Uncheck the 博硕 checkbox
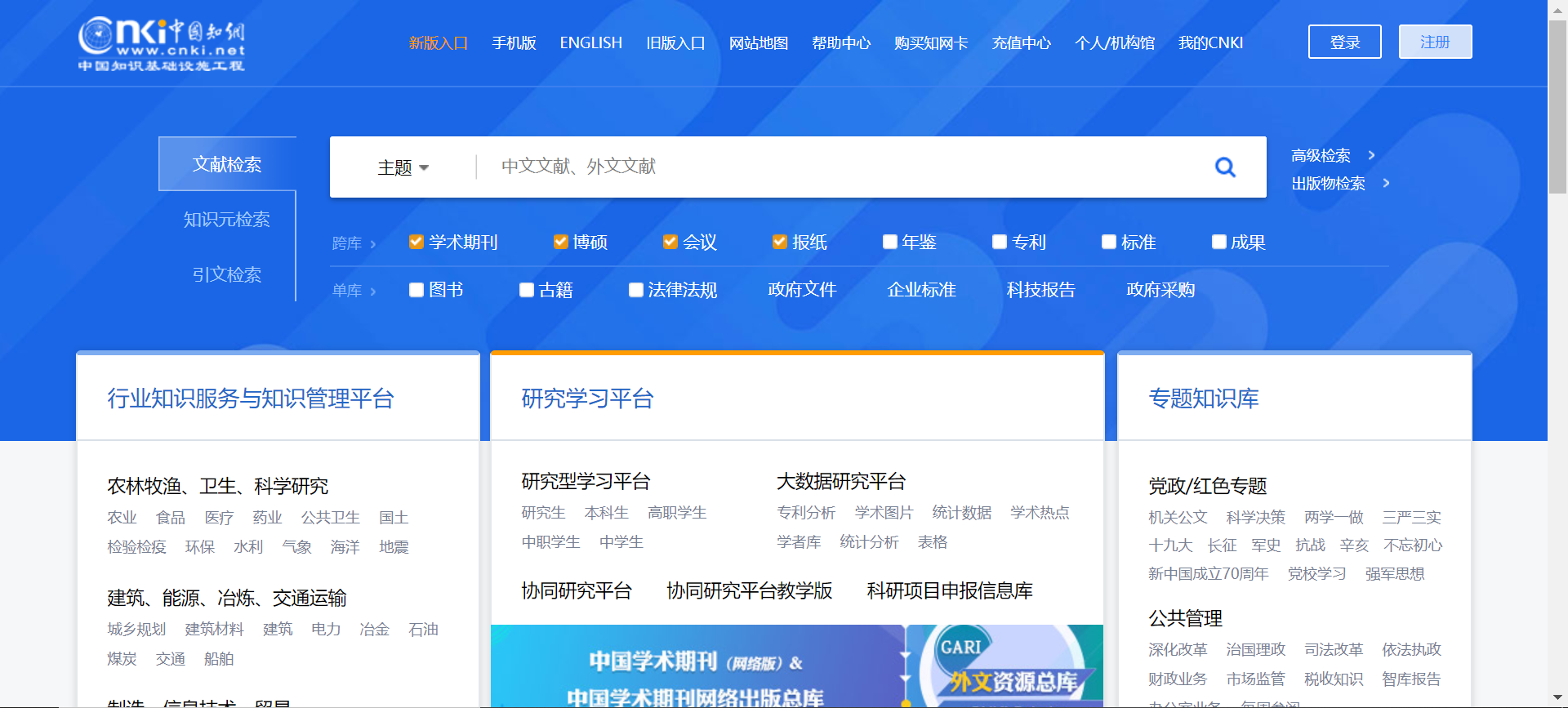Screen dimensions: 1568x708 560,242
